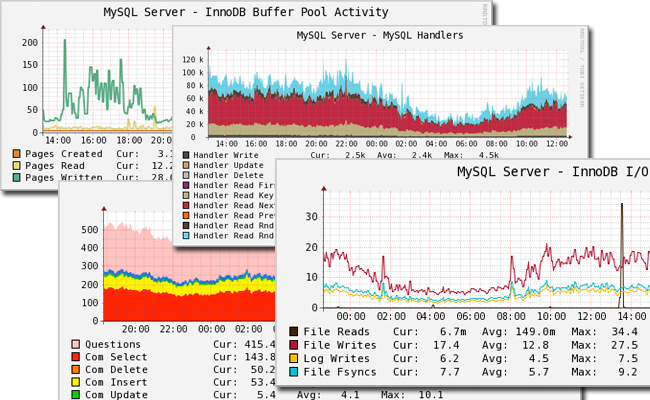
Task: Select the Pages Read yellow legend swatch
Action: [17, 166]
